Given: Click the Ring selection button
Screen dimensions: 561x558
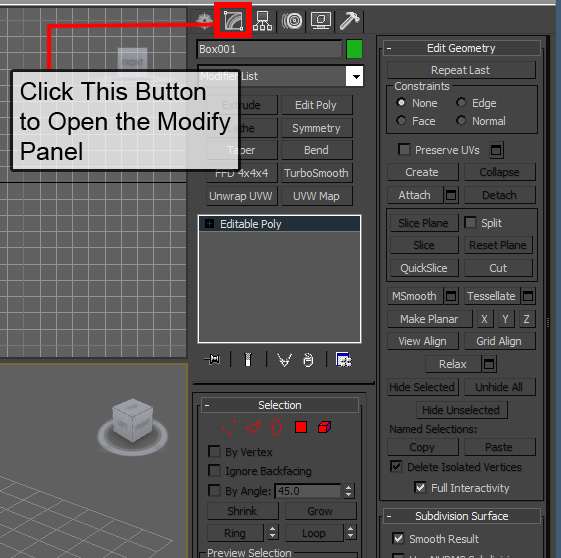Looking at the screenshot, I should point(235,533).
